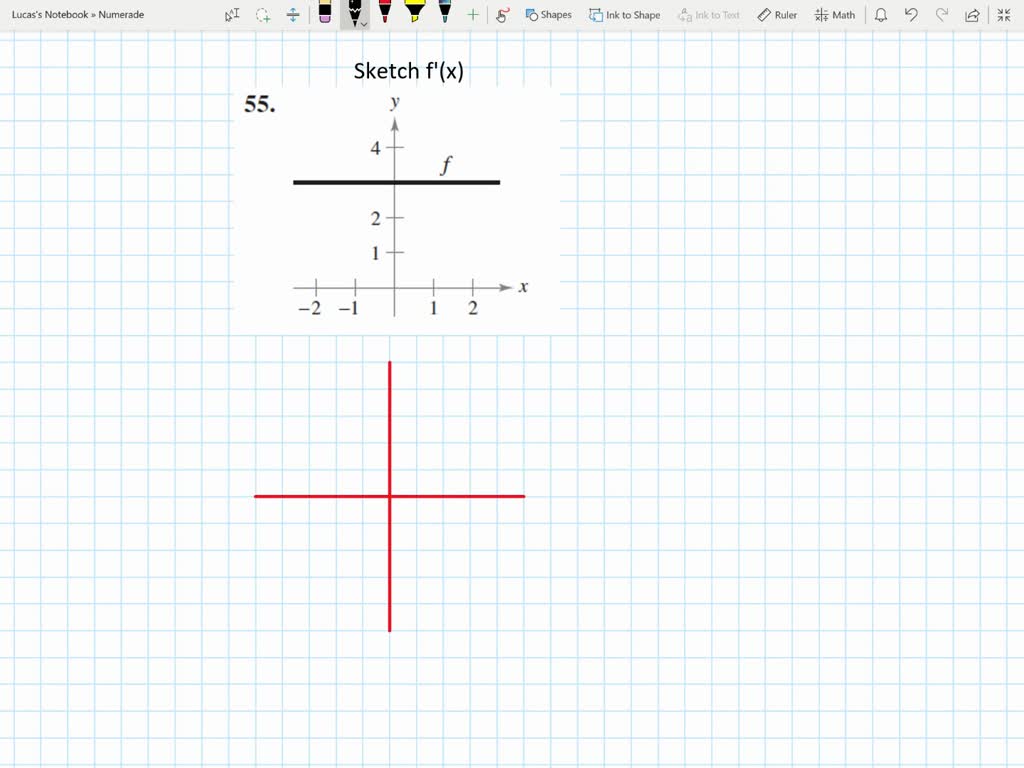Image resolution: width=1024 pixels, height=768 pixels.
Task: Select the yellow highlighter
Action: (x=414, y=14)
